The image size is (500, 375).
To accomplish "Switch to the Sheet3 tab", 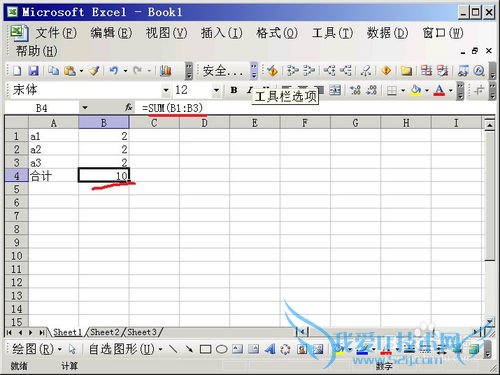I will (142, 332).
